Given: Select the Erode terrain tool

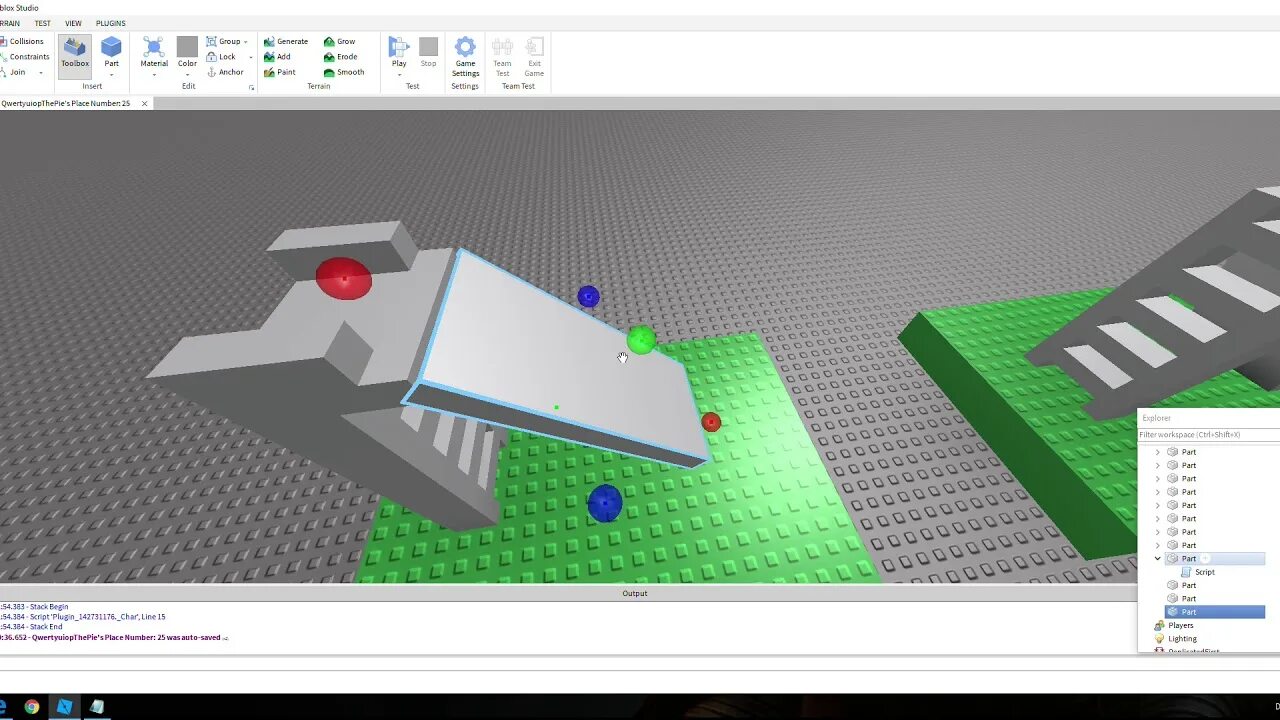Looking at the screenshot, I should click(340, 56).
